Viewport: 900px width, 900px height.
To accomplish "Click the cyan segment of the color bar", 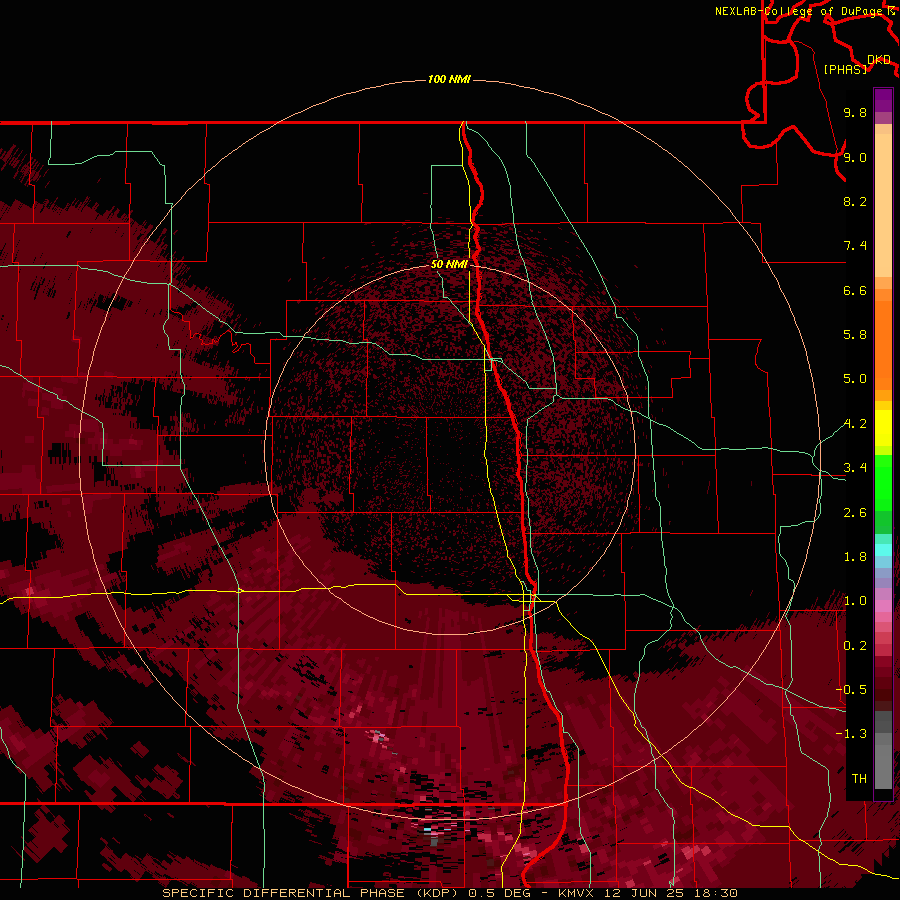I will point(883,549).
